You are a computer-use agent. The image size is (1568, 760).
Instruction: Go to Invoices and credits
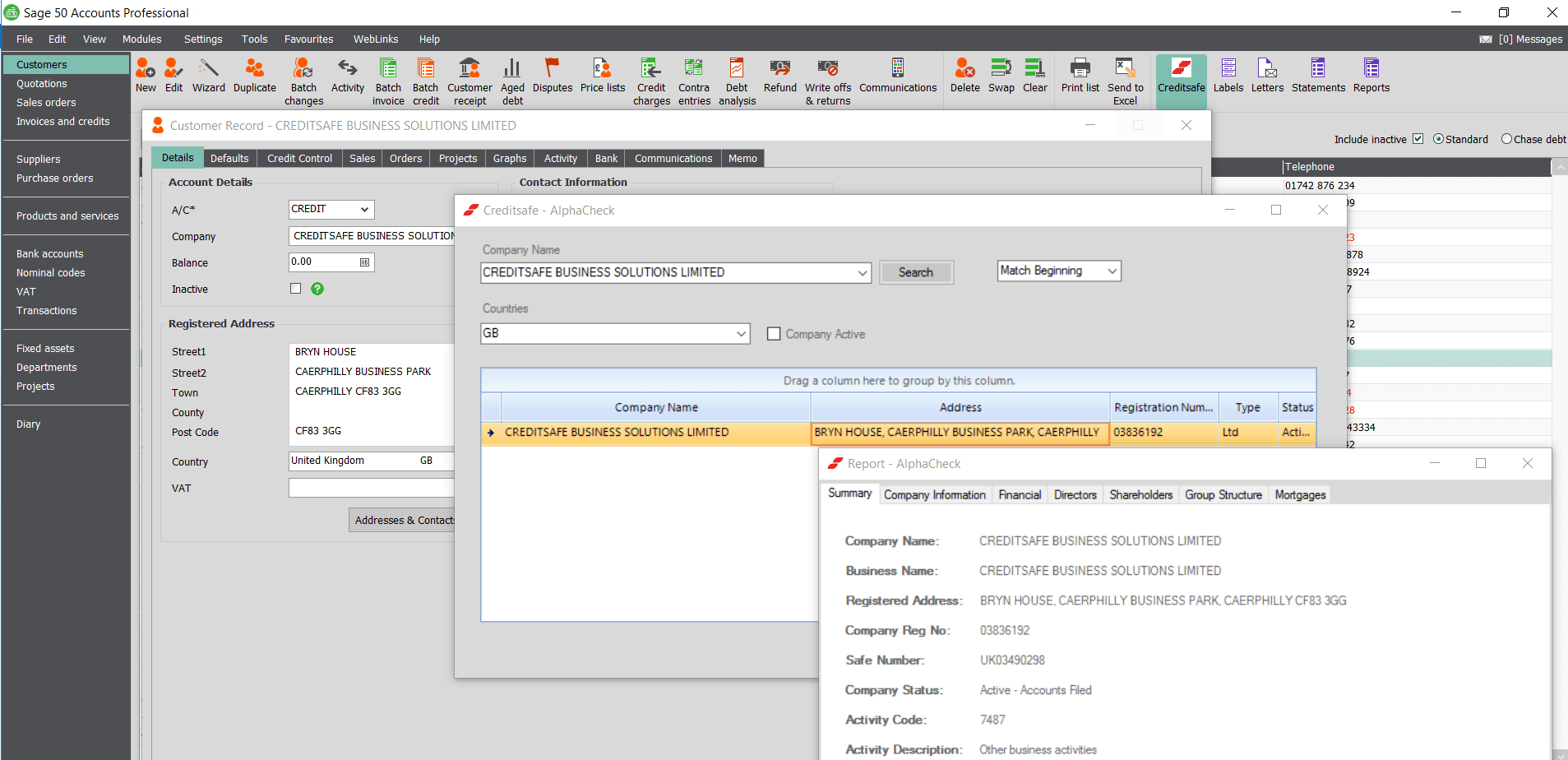coord(63,122)
